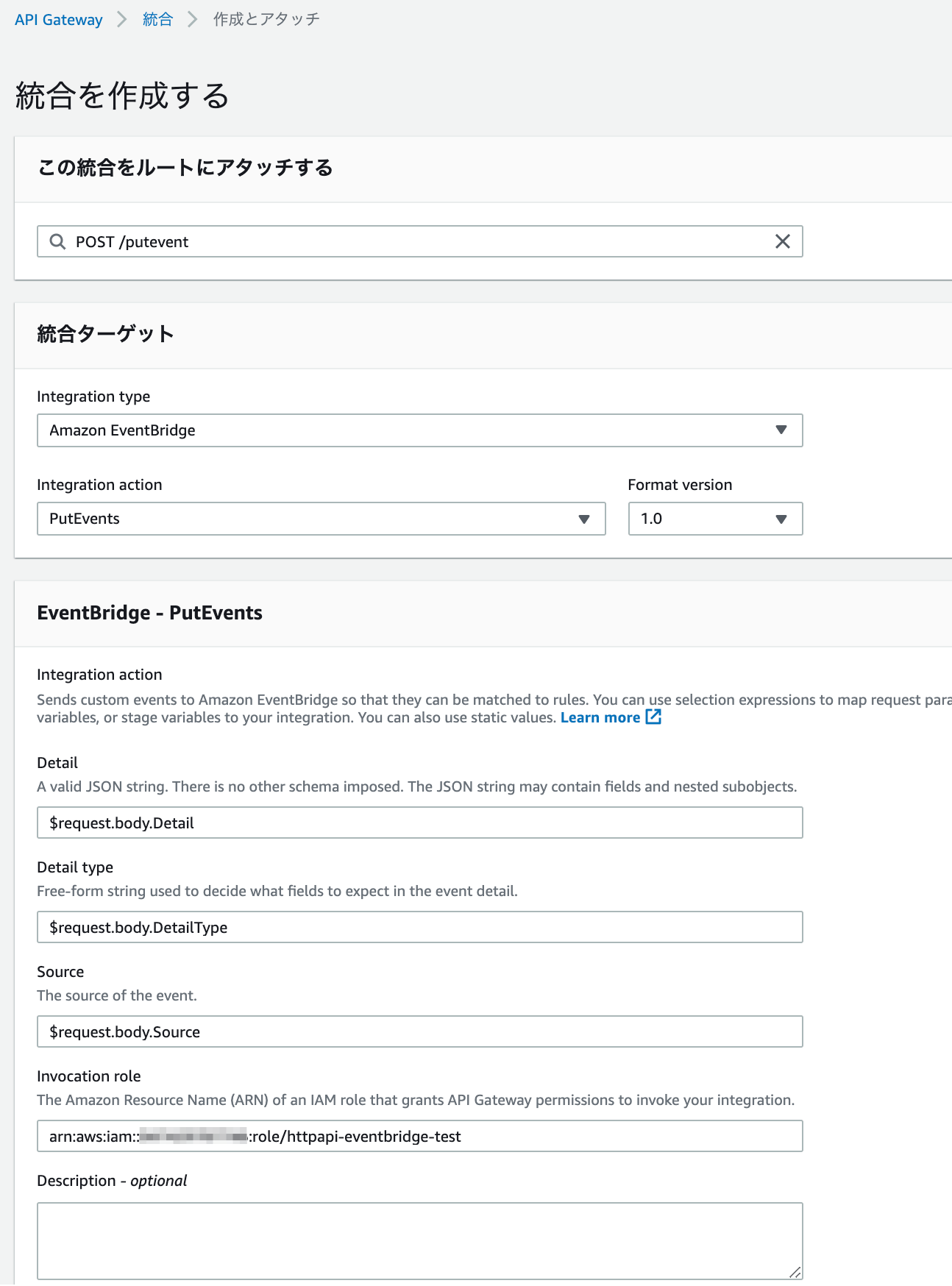Click the dropdown arrow on Integration action
The image size is (952, 1286).
(x=585, y=519)
